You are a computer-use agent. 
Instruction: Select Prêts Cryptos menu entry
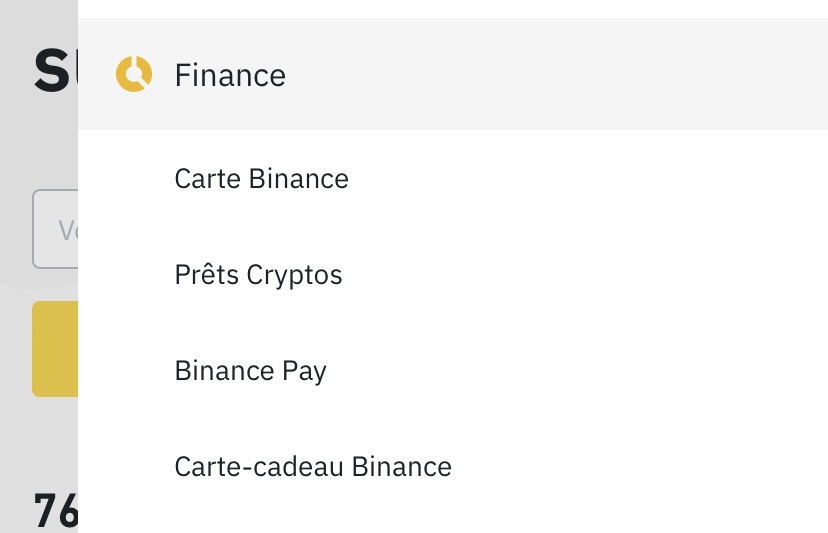[x=258, y=275]
